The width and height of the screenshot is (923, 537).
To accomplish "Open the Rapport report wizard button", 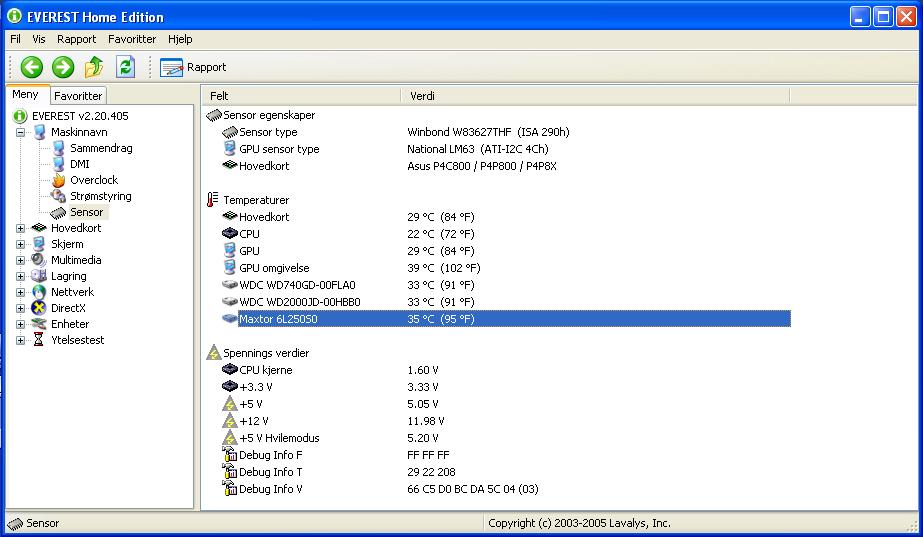I will pos(193,67).
